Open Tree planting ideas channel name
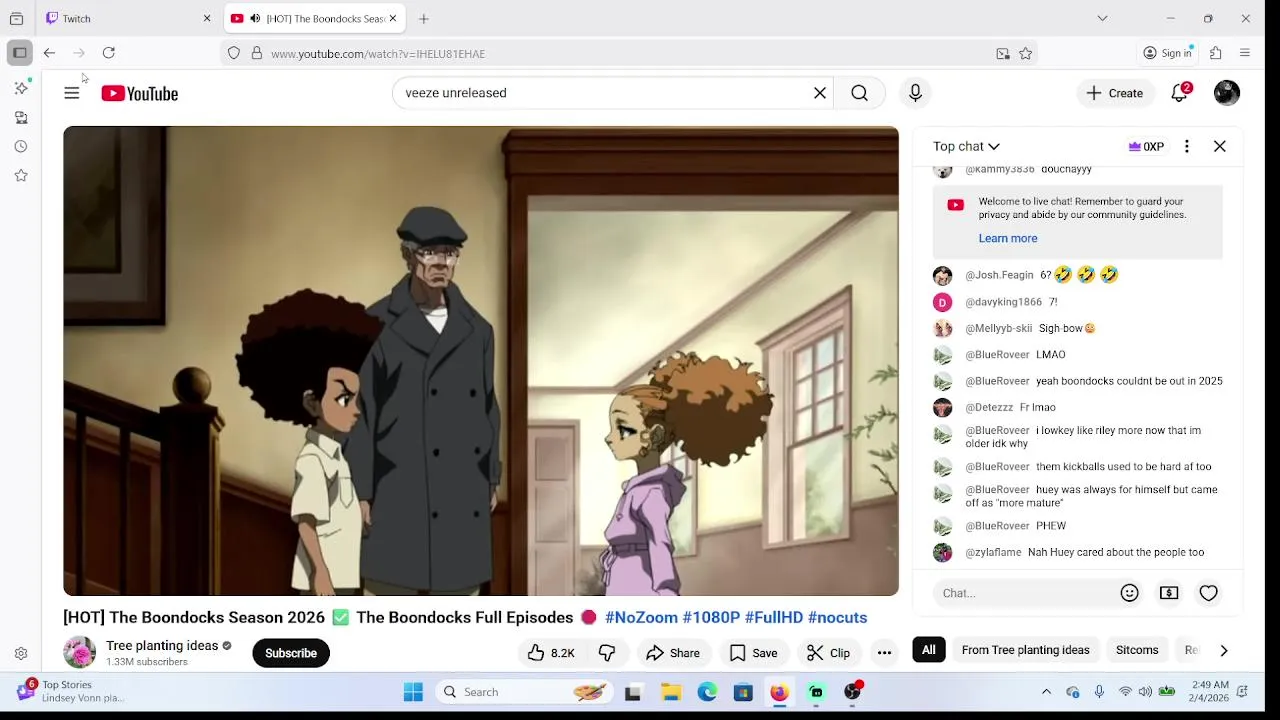Screen dimensions: 1280x720 pyautogui.click(x=162, y=646)
